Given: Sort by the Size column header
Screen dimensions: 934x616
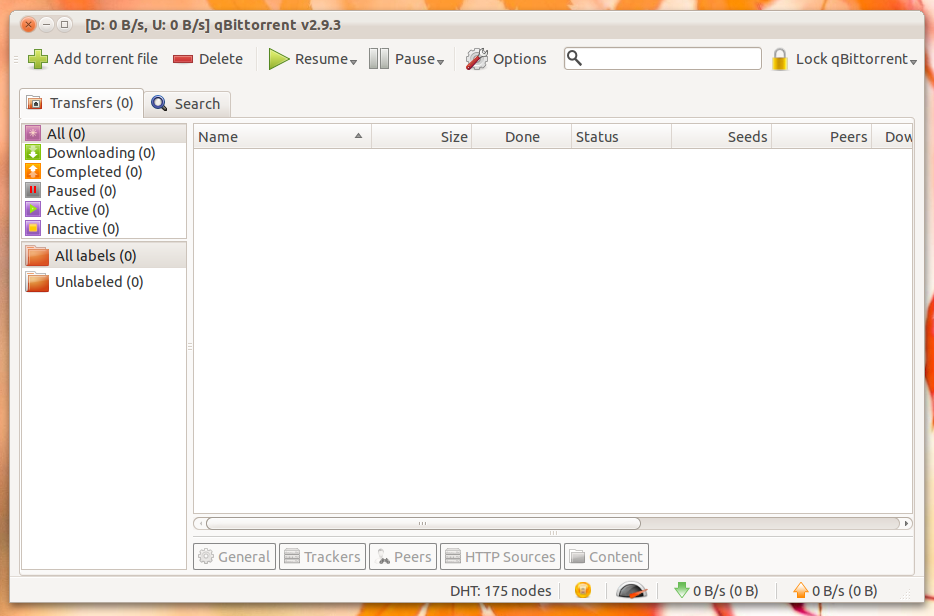Looking at the screenshot, I should tap(421, 136).
